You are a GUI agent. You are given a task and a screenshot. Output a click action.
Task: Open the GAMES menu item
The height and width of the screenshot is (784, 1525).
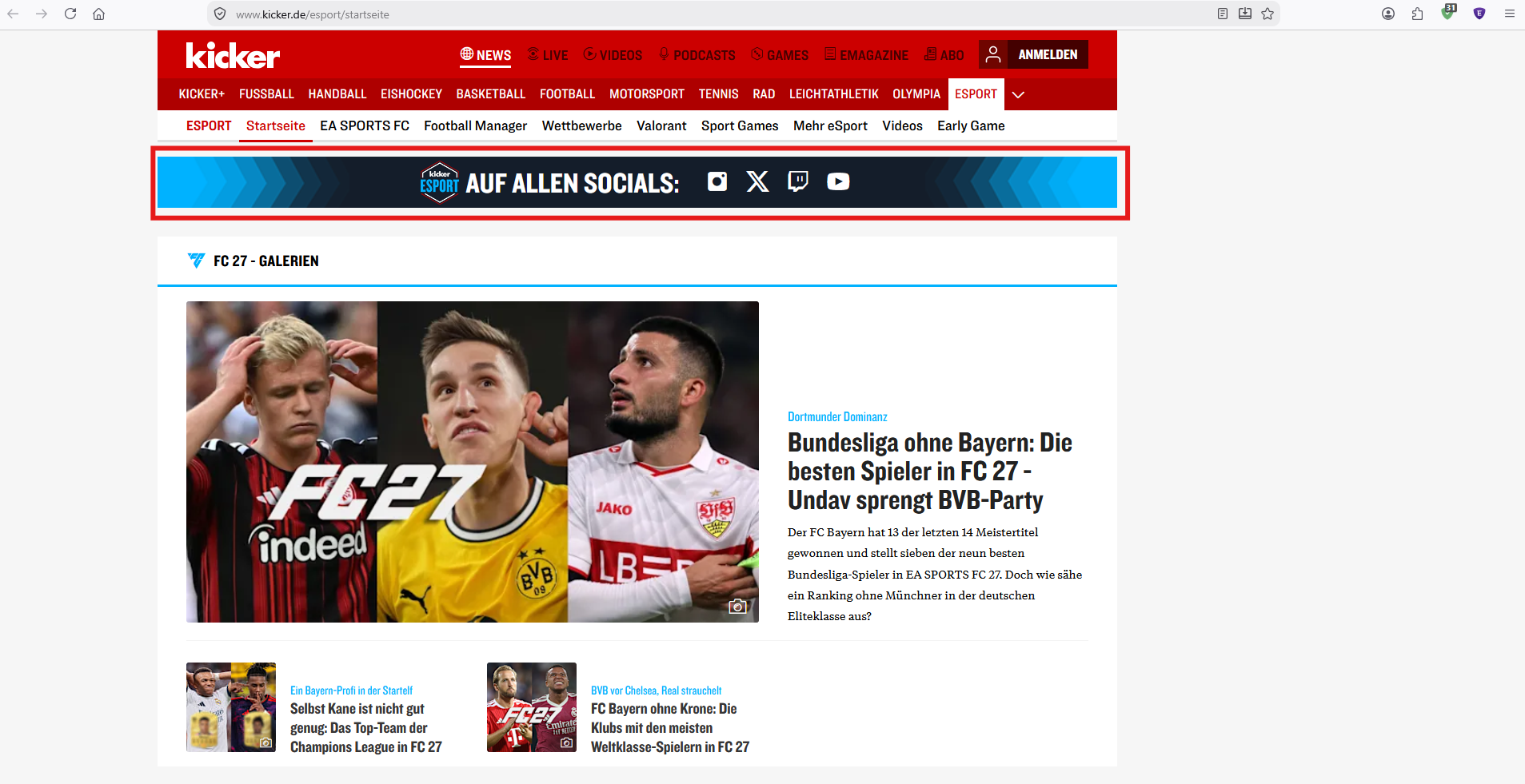coord(780,55)
